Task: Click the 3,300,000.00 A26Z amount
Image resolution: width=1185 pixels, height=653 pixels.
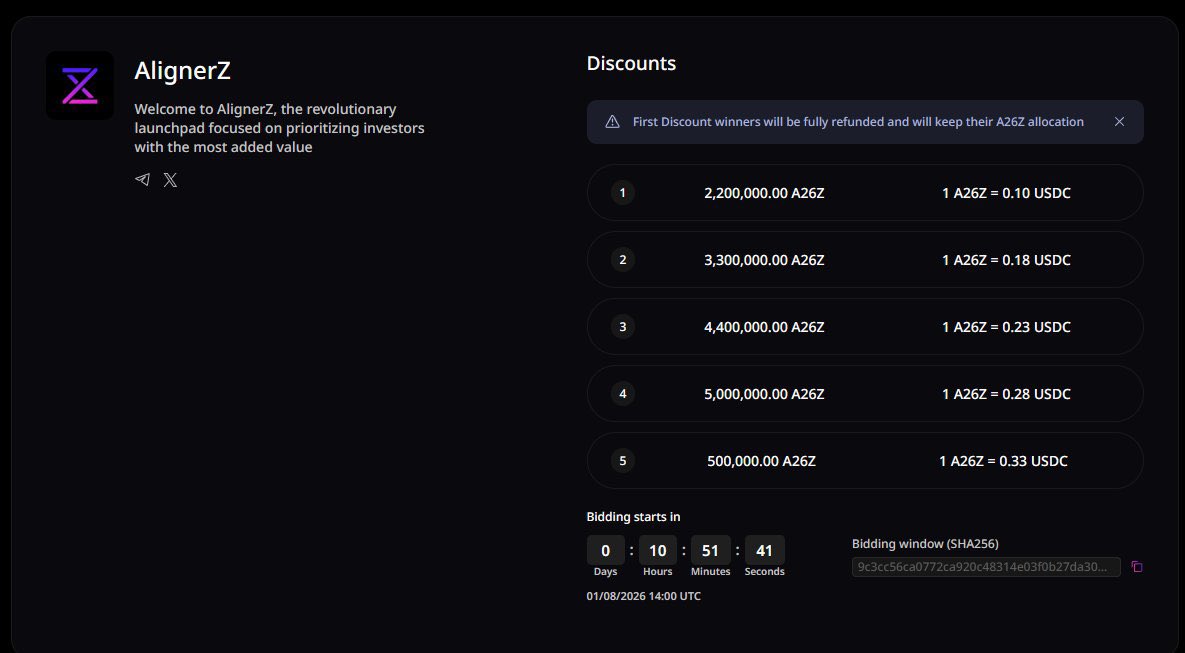Action: pos(764,260)
